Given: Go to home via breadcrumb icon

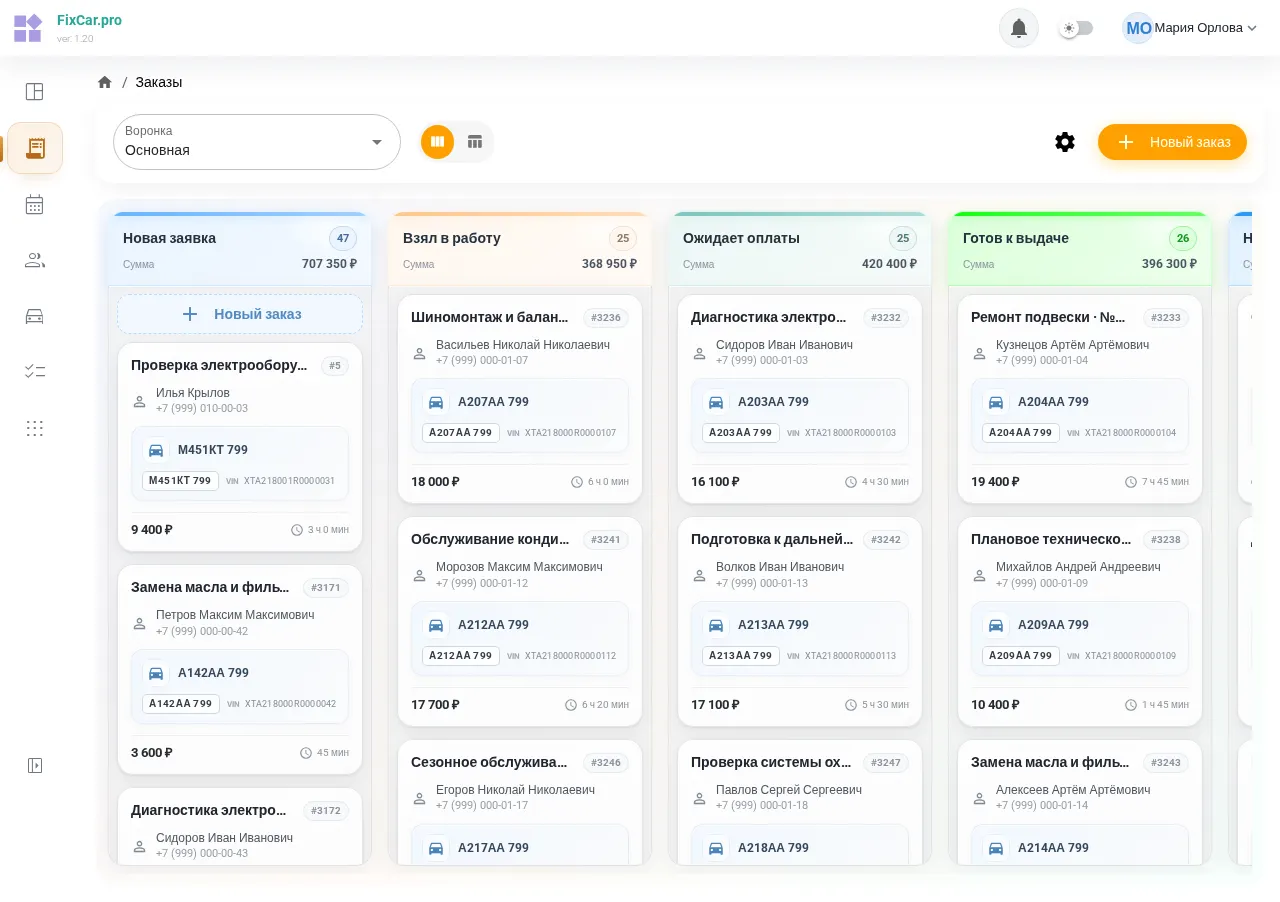Looking at the screenshot, I should 105,82.
